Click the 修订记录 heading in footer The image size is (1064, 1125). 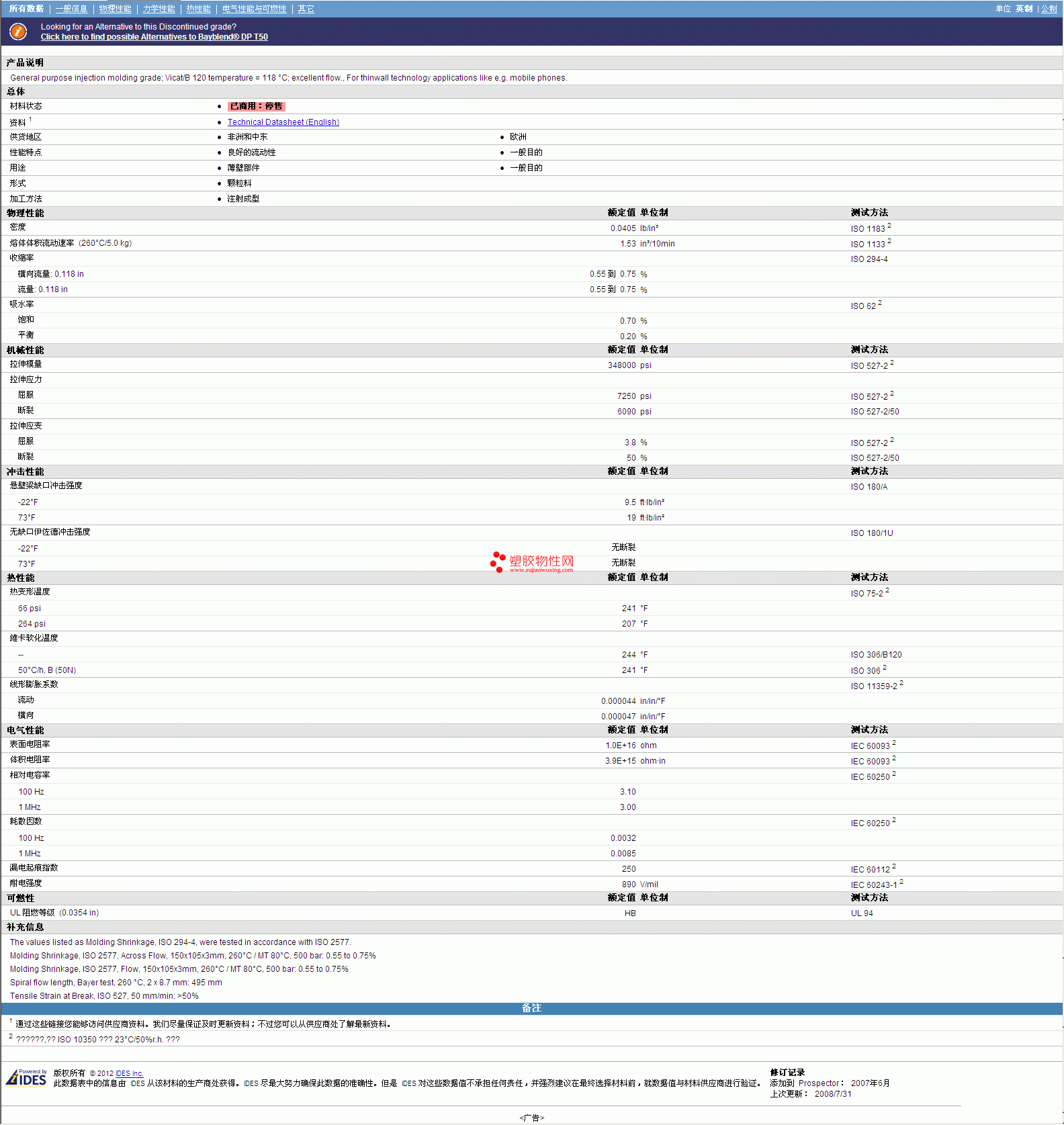coord(787,1073)
